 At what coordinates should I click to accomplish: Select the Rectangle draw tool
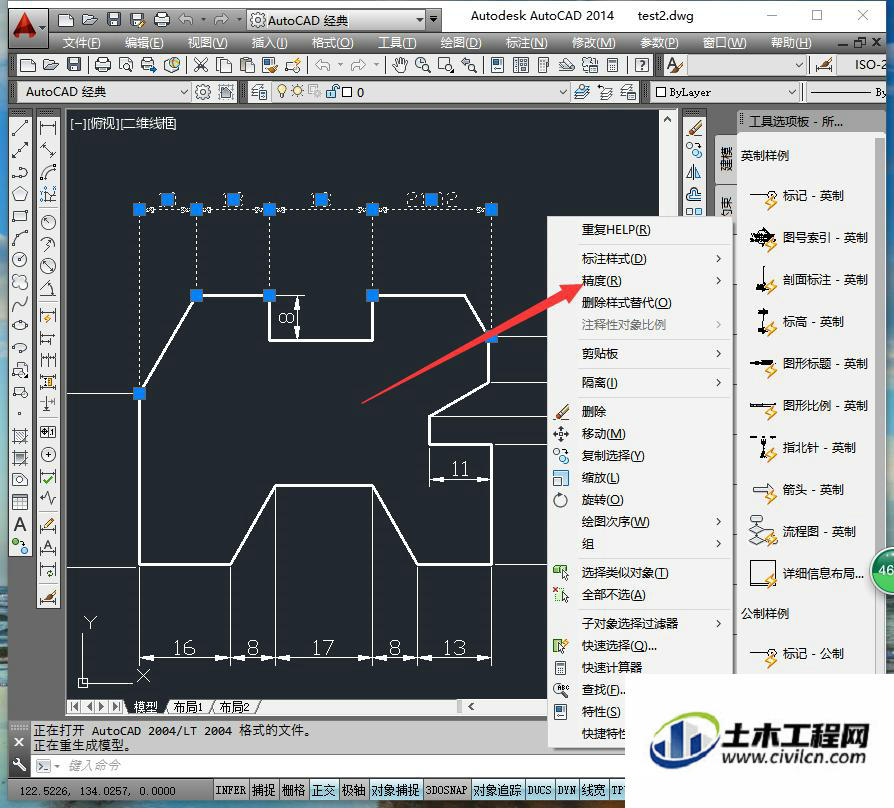20,216
